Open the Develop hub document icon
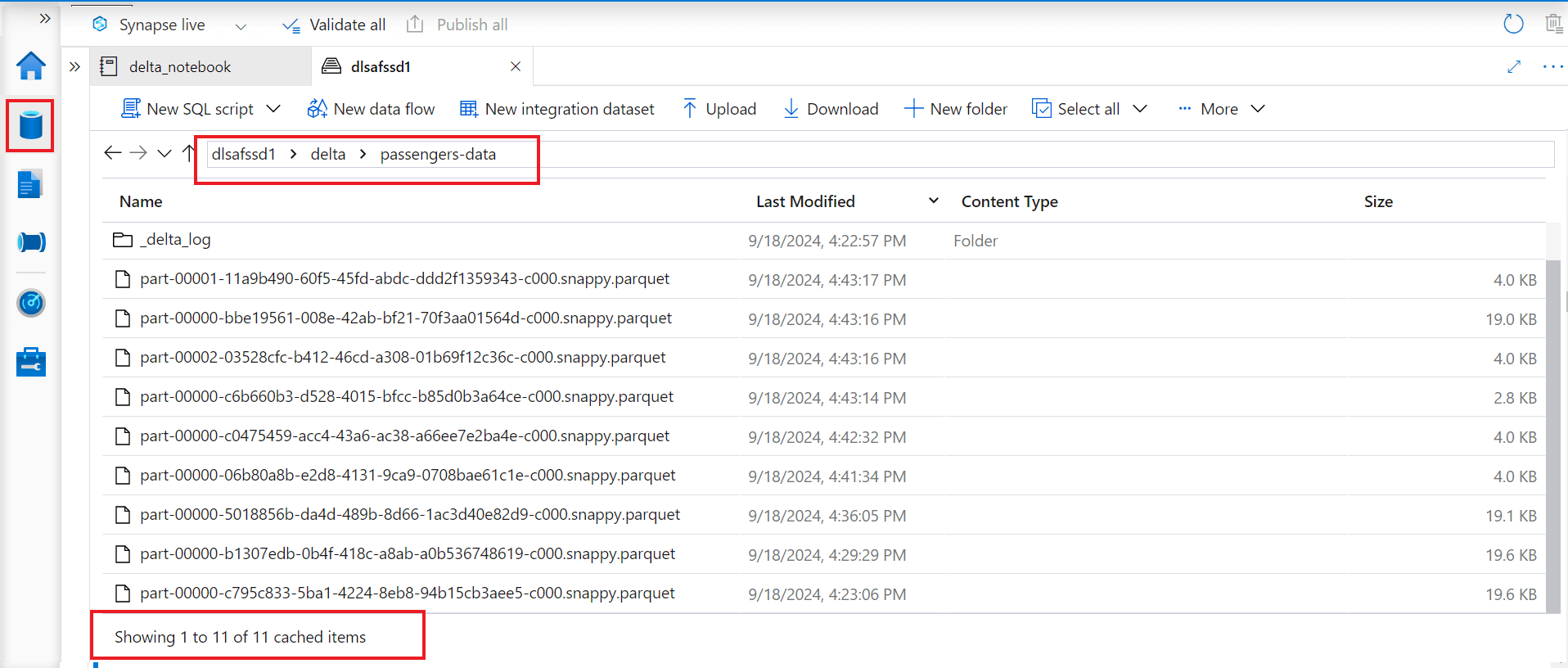The width and height of the screenshot is (1568, 668). (30, 184)
